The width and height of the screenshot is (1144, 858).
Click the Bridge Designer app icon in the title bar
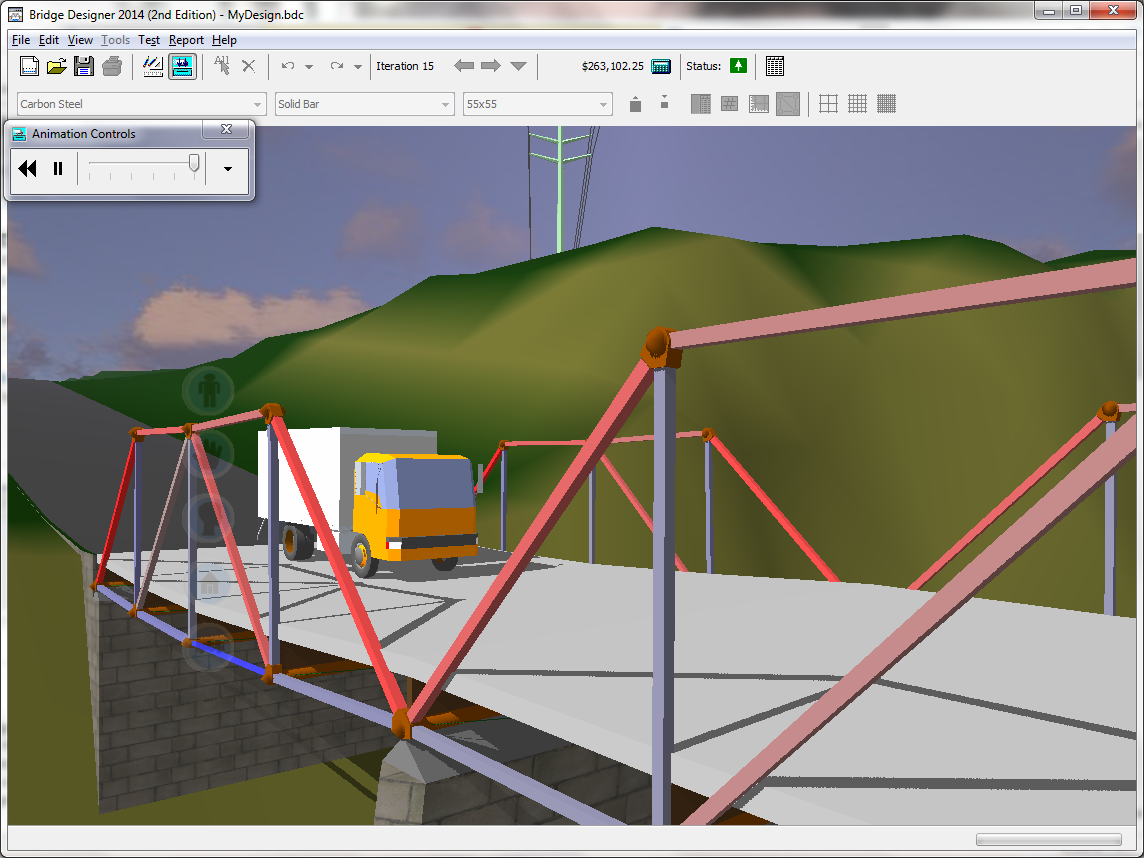(15, 15)
